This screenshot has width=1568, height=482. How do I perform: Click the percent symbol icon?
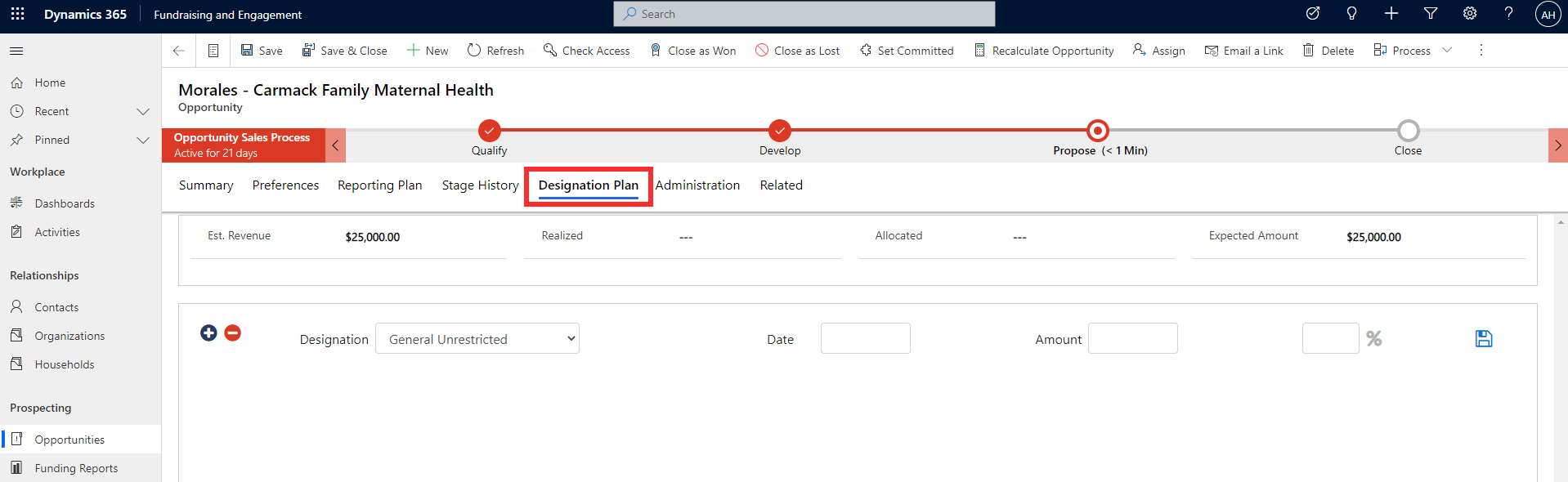[1373, 338]
